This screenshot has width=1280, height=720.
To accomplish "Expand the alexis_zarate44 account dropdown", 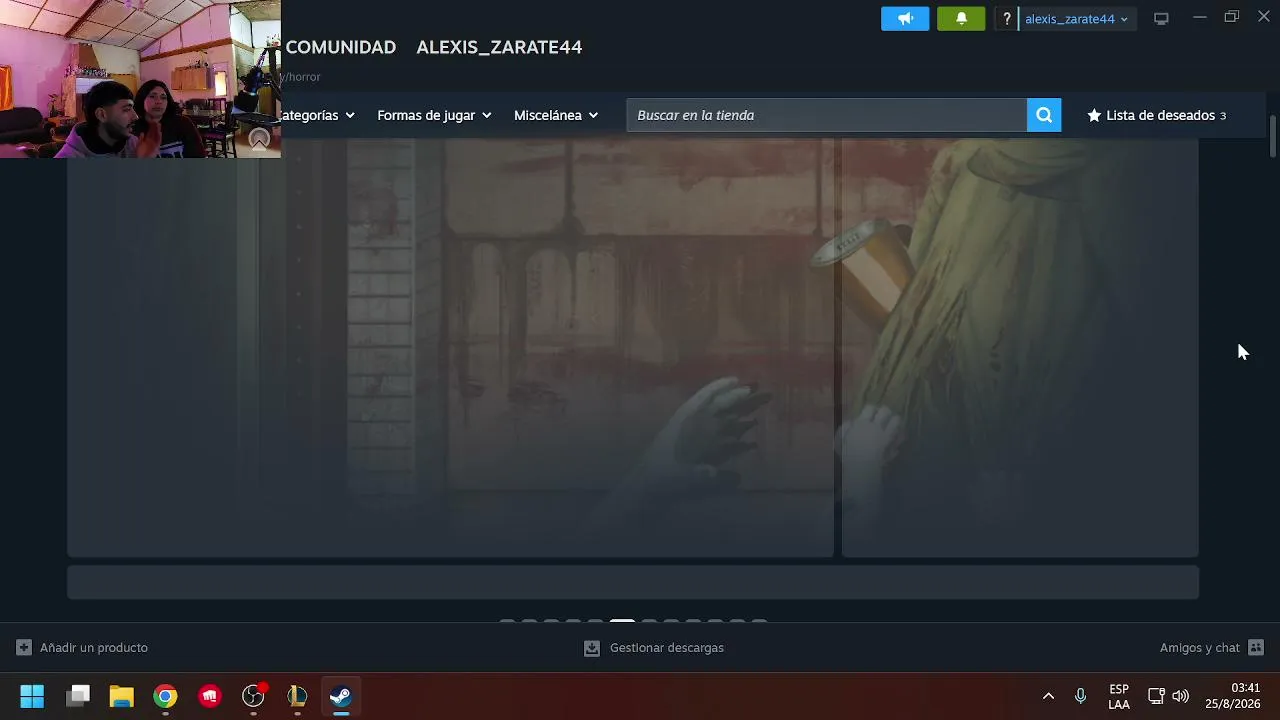I will [1076, 18].
